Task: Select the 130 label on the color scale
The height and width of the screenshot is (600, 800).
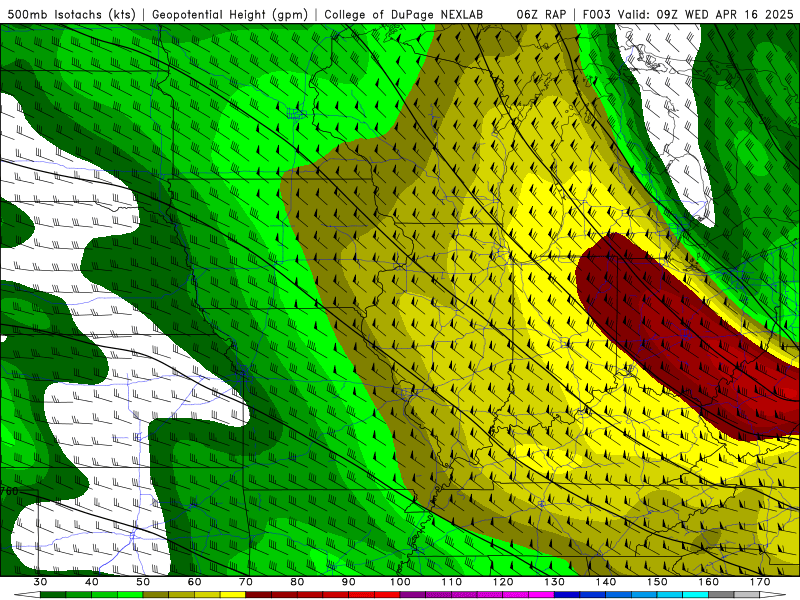Action: [554, 582]
